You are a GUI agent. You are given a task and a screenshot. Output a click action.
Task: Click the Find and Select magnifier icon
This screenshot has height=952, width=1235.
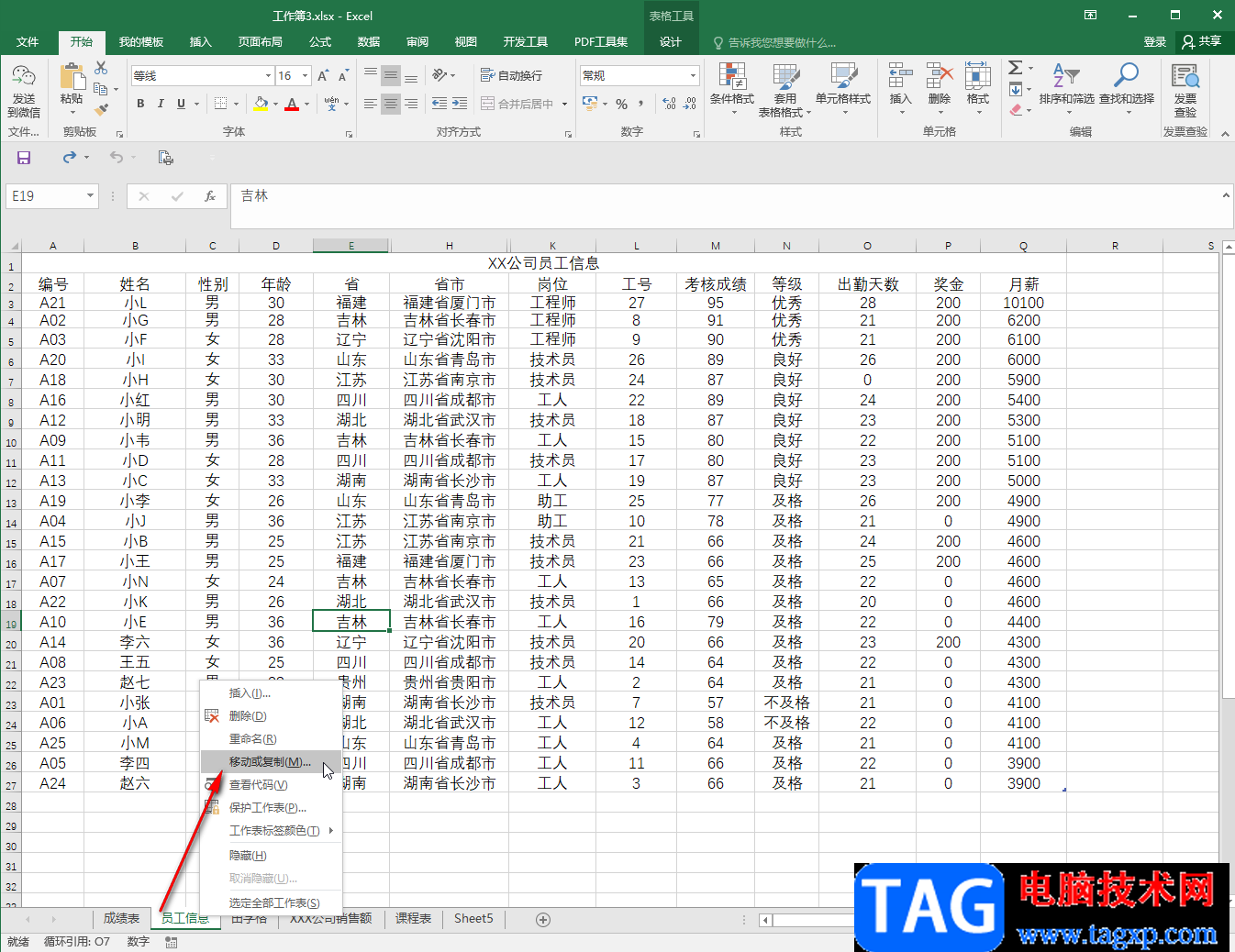coord(1127,75)
